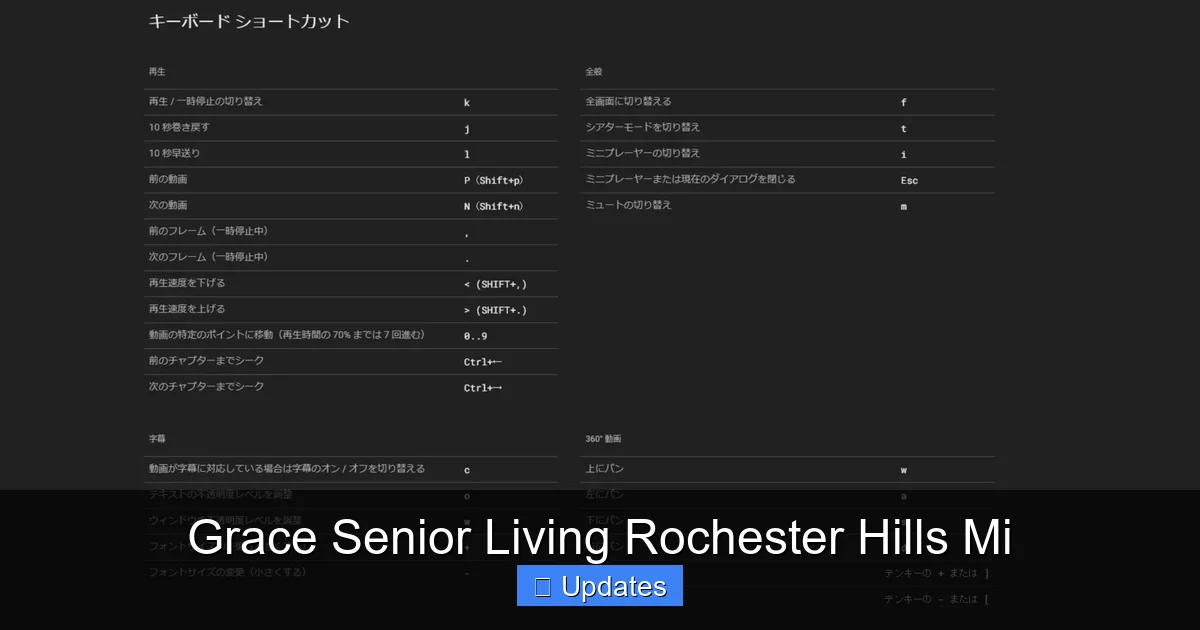Image resolution: width=1200 pixels, height=630 pixels.
Task: Click the "Esc" shortcut key value
Action: click(909, 181)
